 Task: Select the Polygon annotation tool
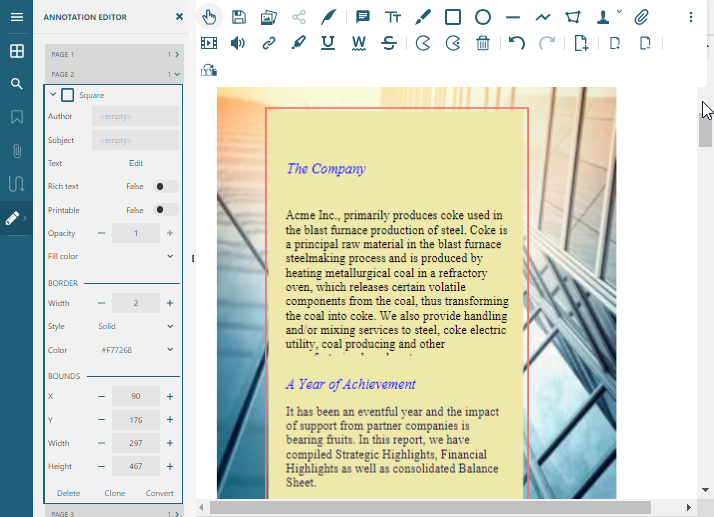[x=573, y=17]
